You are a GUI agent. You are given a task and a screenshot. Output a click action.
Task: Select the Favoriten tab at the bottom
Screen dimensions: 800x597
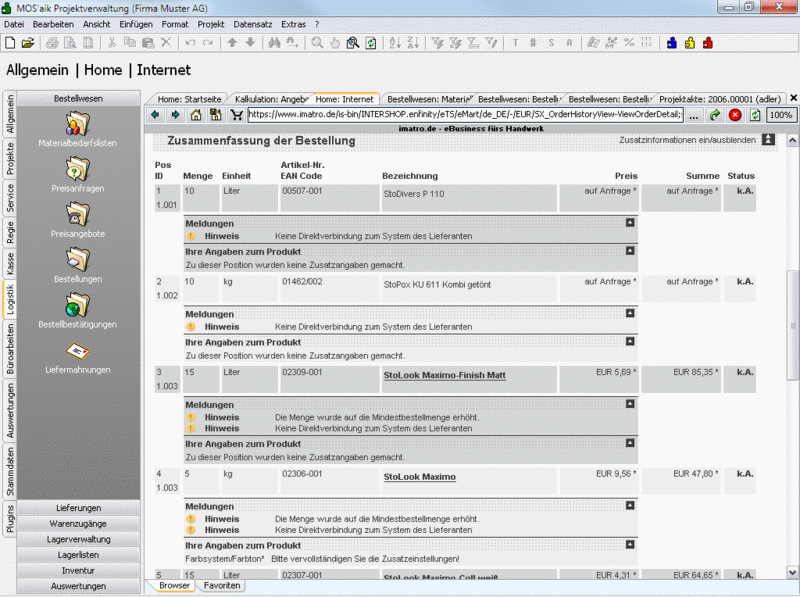[222, 585]
